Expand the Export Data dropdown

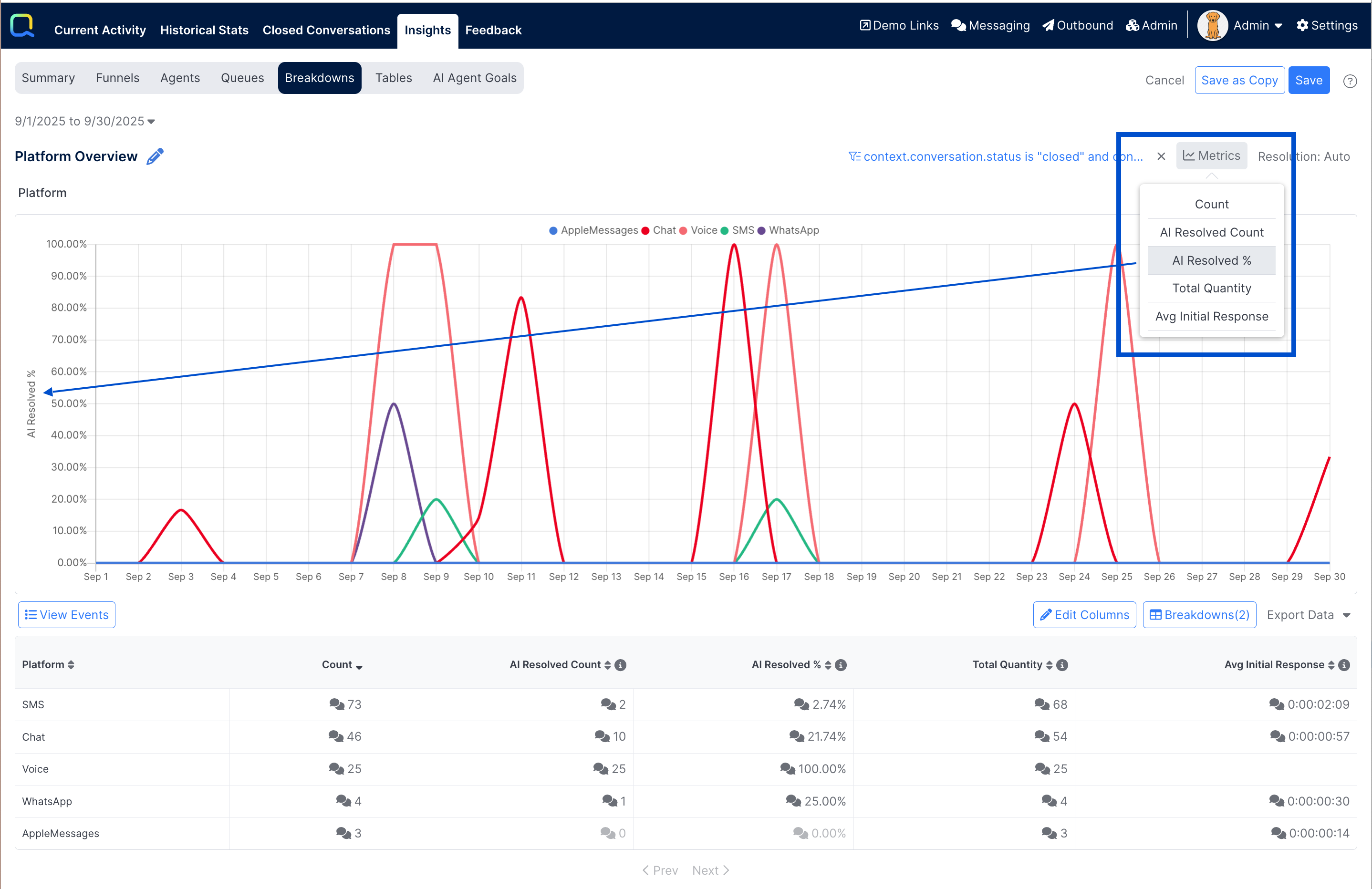point(1308,615)
